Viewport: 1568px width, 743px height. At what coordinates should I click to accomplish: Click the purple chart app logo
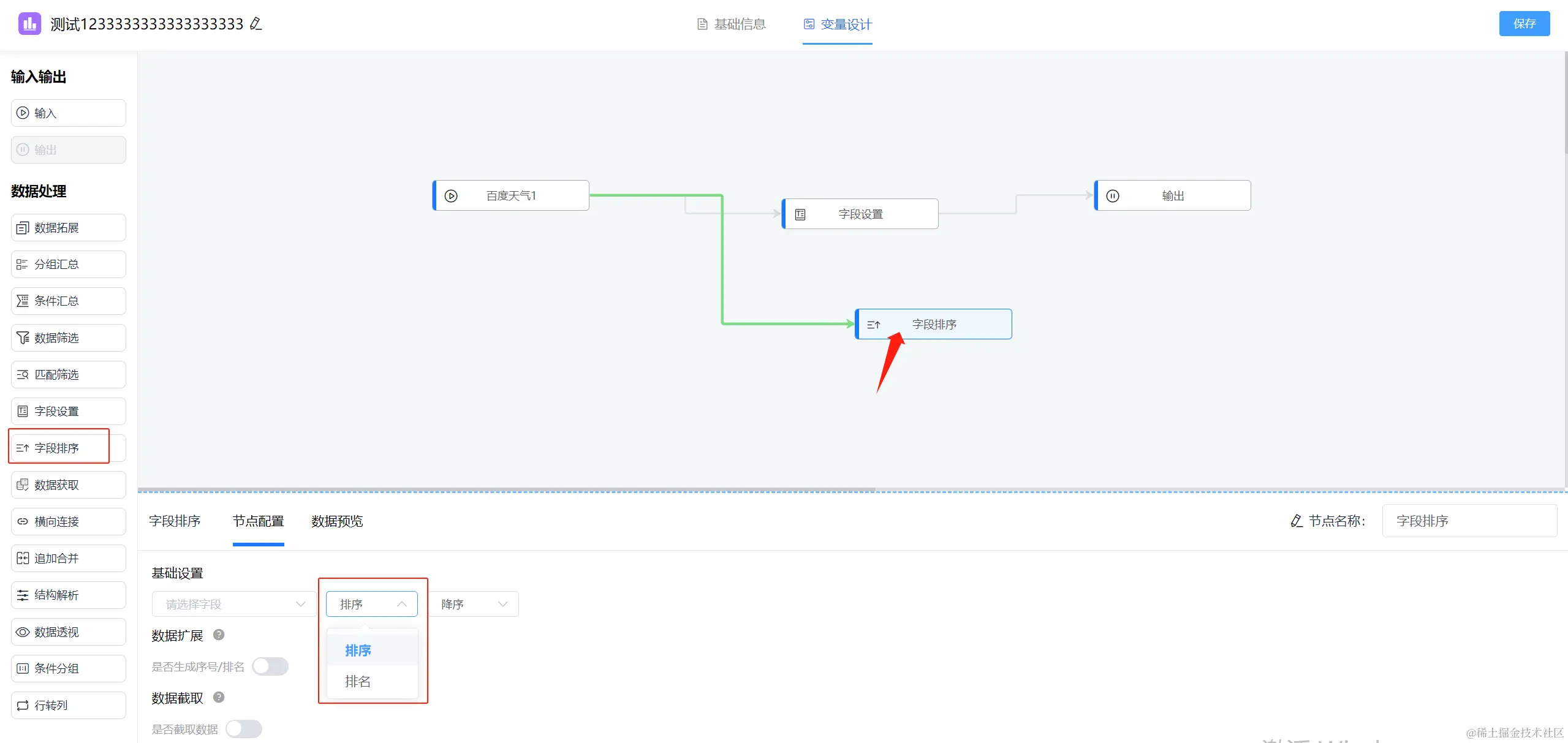click(29, 24)
